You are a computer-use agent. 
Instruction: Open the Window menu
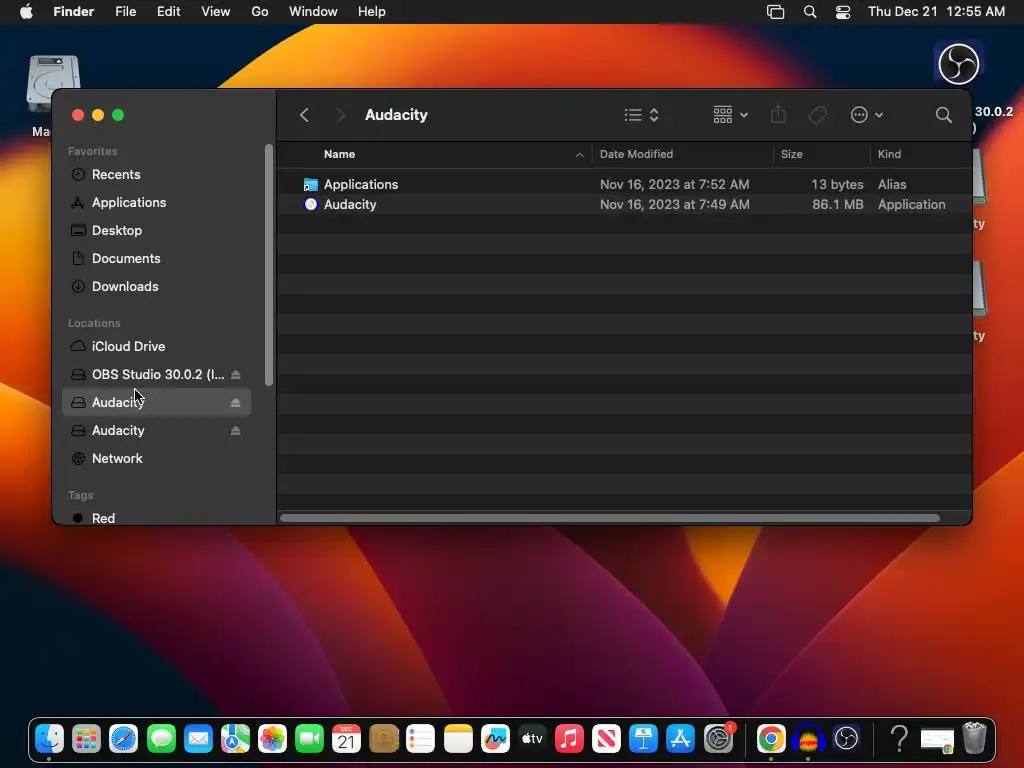pyautogui.click(x=313, y=12)
